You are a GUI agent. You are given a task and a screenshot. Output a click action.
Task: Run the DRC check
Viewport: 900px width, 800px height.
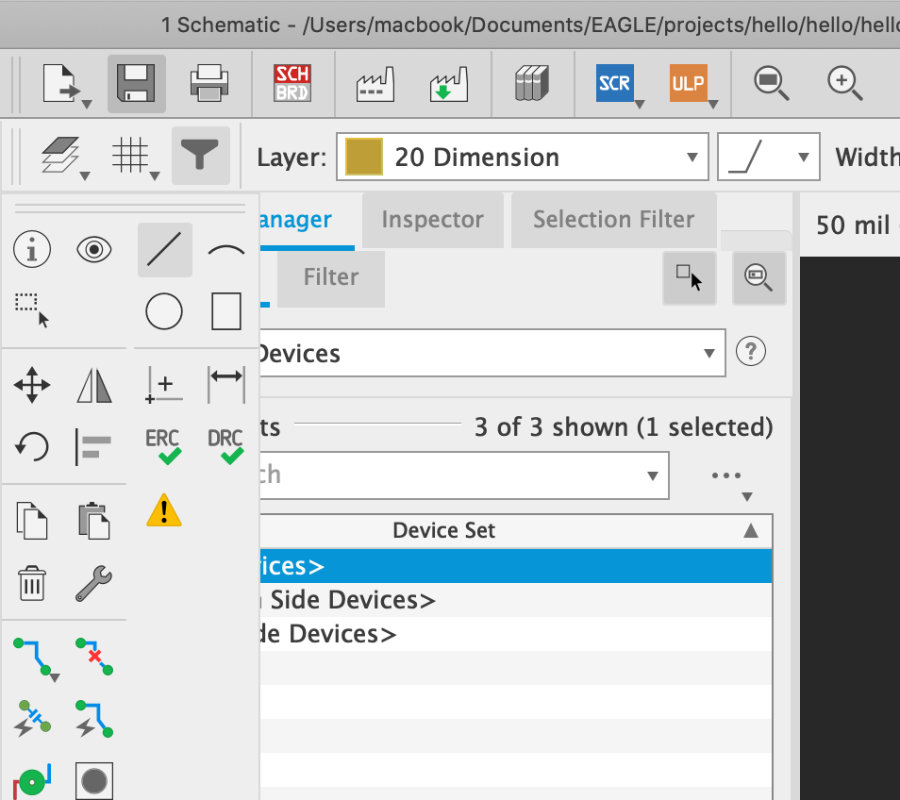(226, 446)
